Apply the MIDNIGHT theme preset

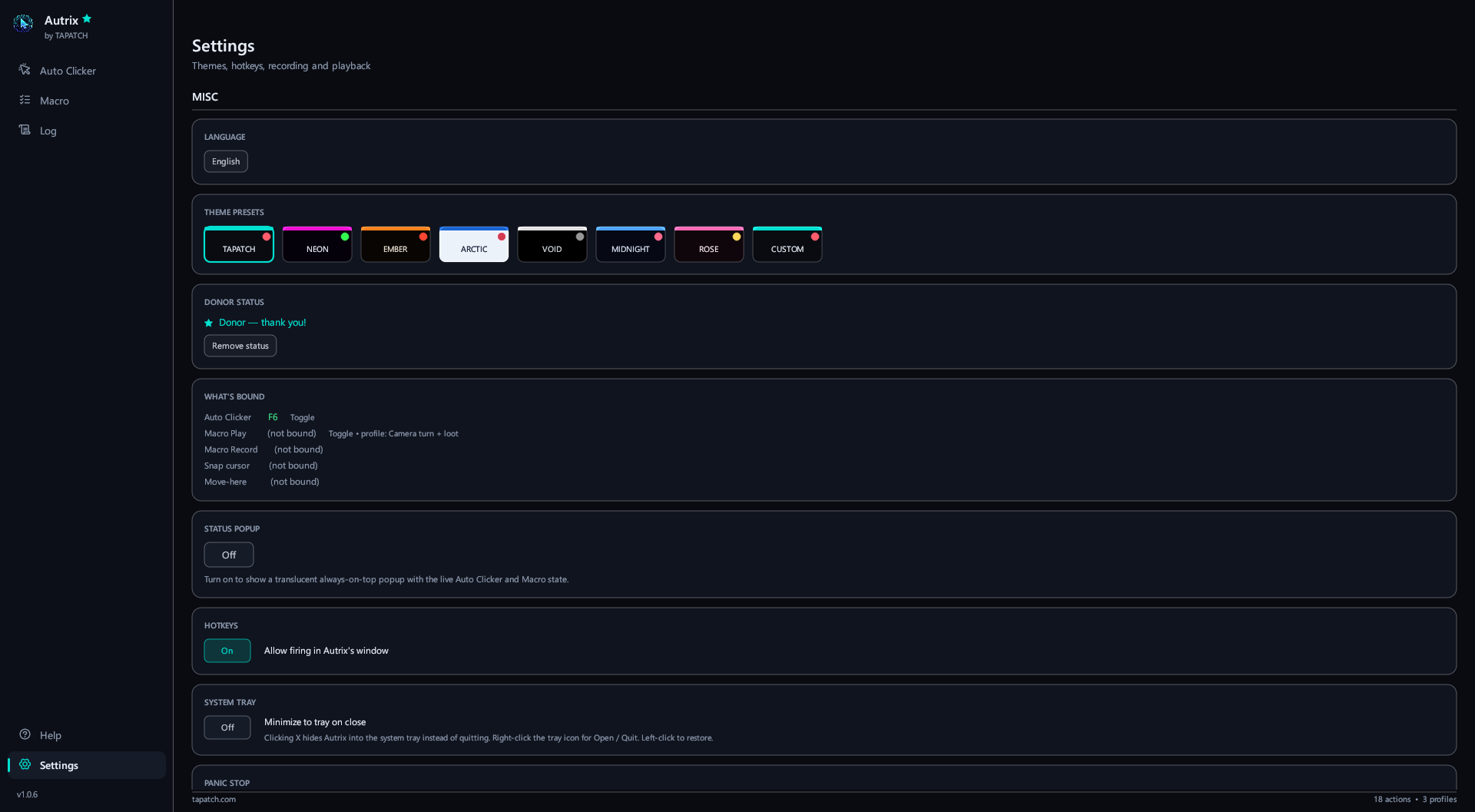631,244
